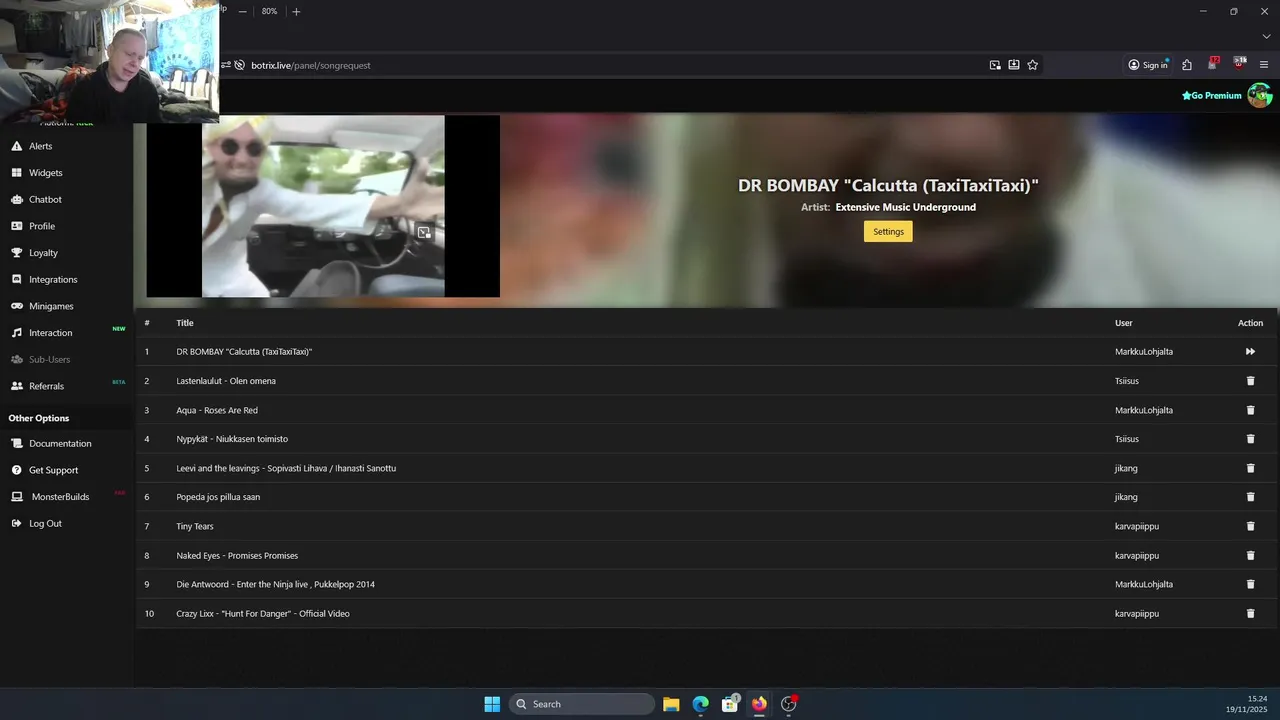Click the picture-in-picture icon on video

tap(424, 232)
